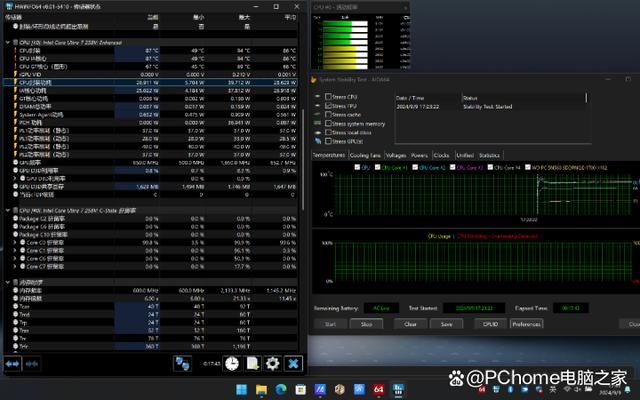The width and height of the screenshot is (640, 400).
Task: Expand Core C0 residency row
Action: point(15,242)
